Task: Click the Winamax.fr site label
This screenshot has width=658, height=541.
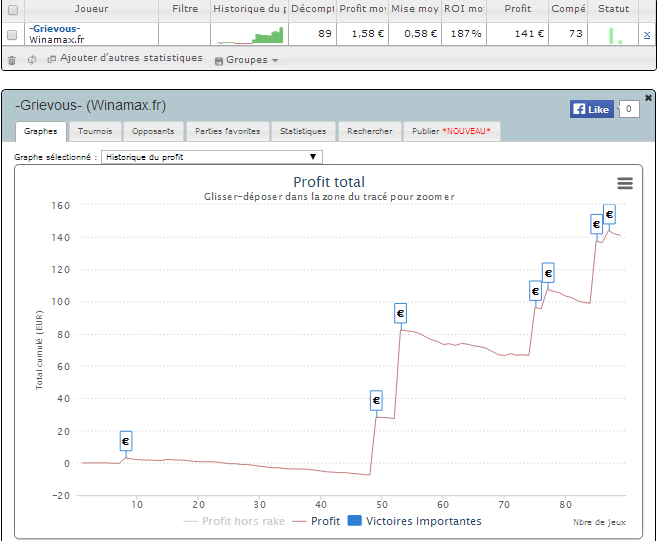Action: [x=57, y=40]
